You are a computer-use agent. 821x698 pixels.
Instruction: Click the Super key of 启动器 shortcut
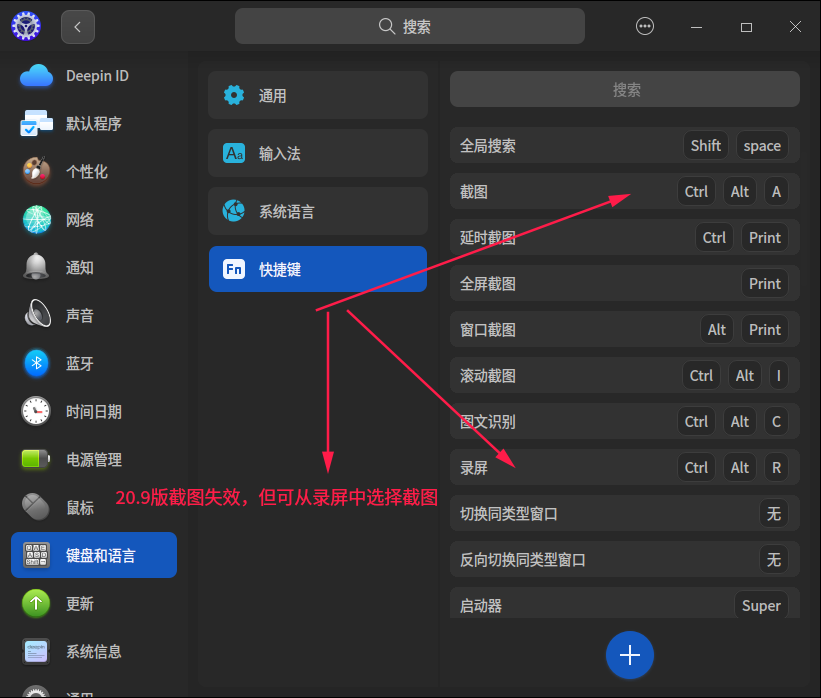point(761,605)
